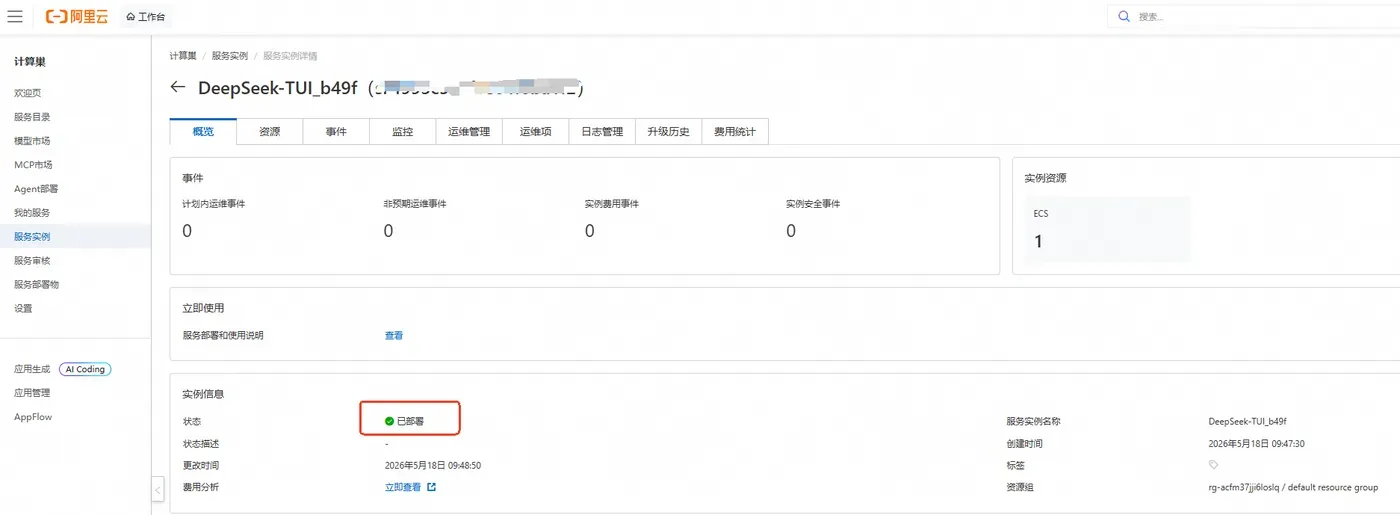
Task: Open 应用生成 in the sidebar
Action: coord(32,369)
